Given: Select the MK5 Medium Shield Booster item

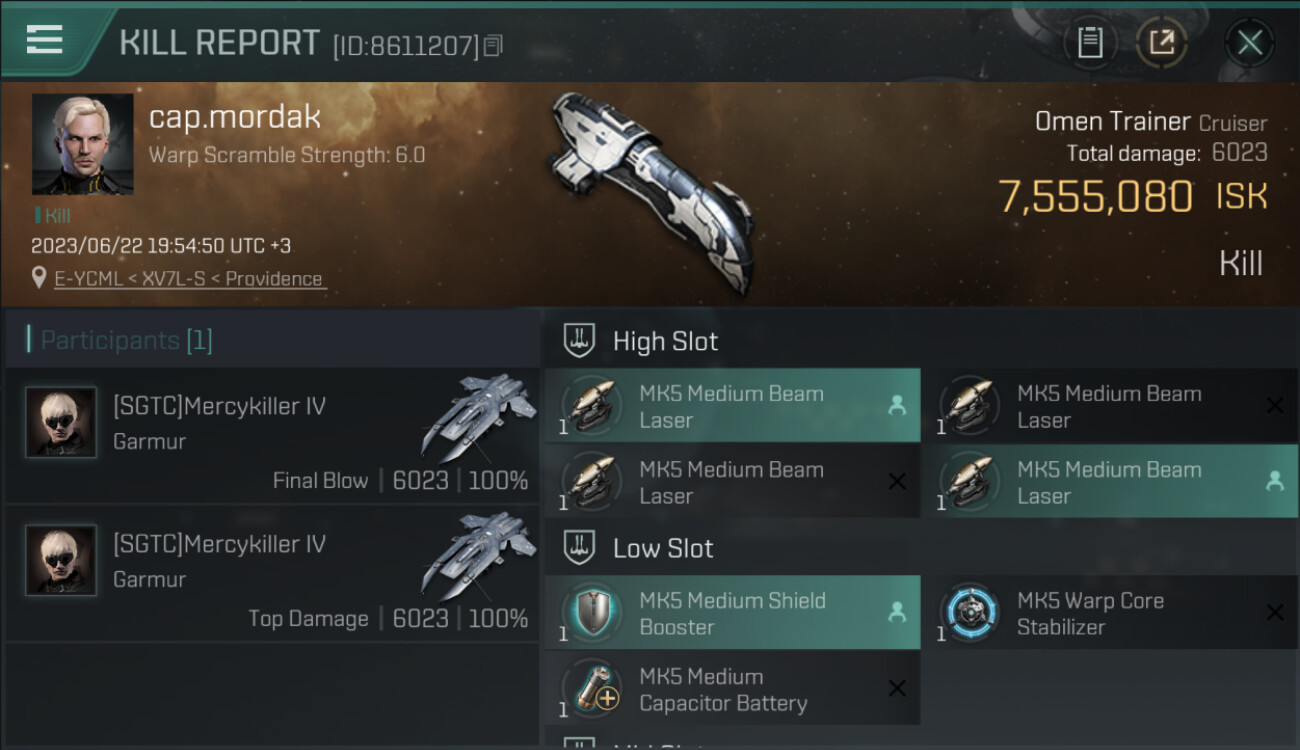Looking at the screenshot, I should (732, 613).
